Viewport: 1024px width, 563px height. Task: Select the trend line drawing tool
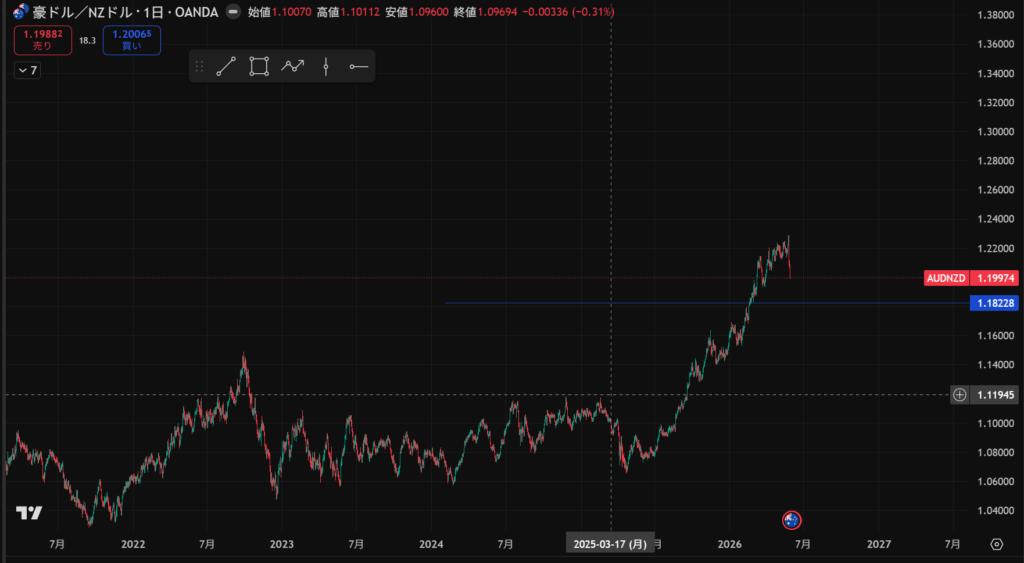(226, 67)
